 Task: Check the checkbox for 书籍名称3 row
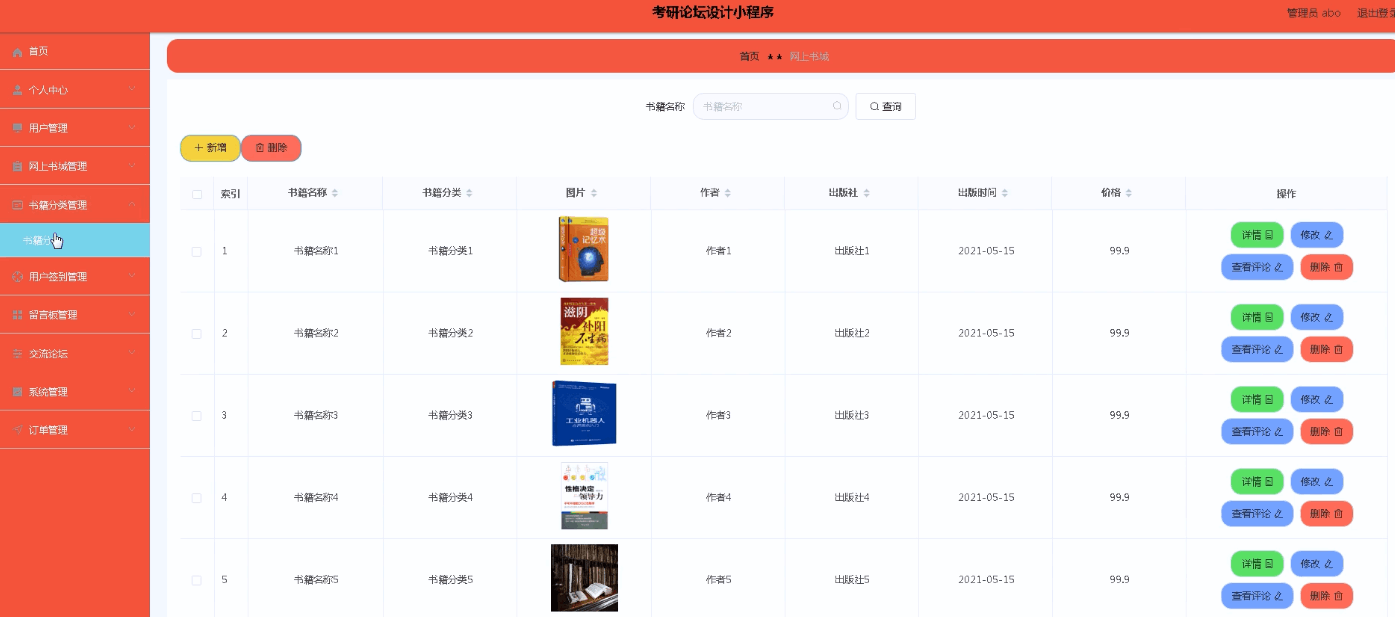click(196, 414)
